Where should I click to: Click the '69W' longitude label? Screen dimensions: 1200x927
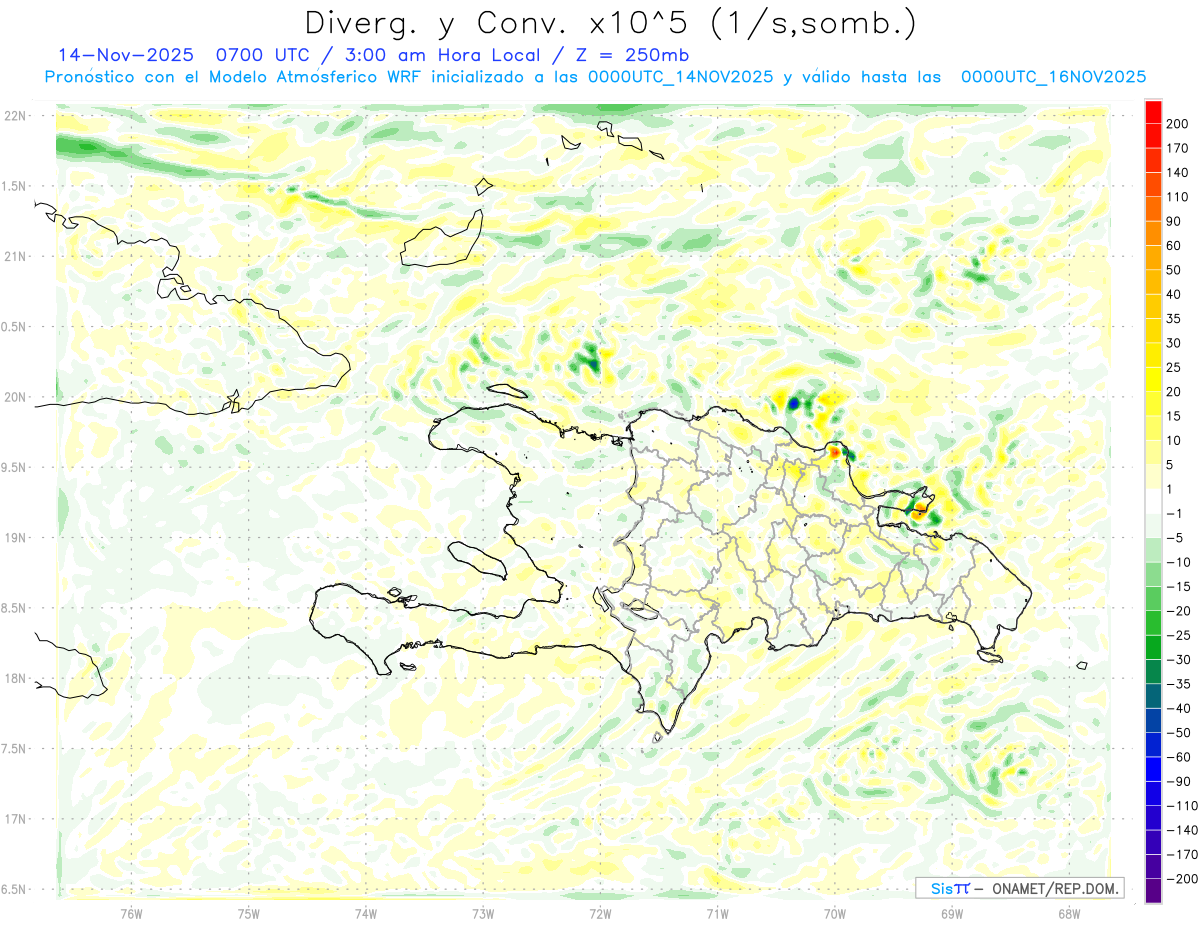click(x=952, y=913)
